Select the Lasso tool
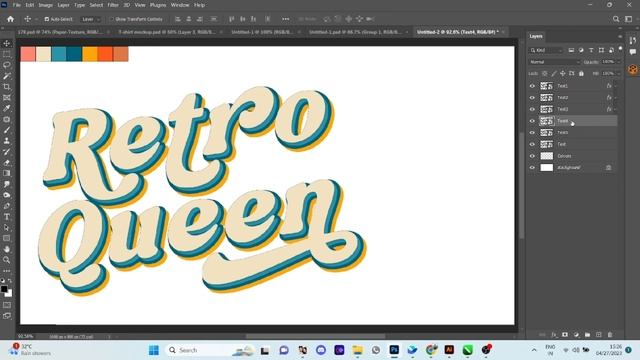Screen dimensions: 640x360 [x=7, y=65]
